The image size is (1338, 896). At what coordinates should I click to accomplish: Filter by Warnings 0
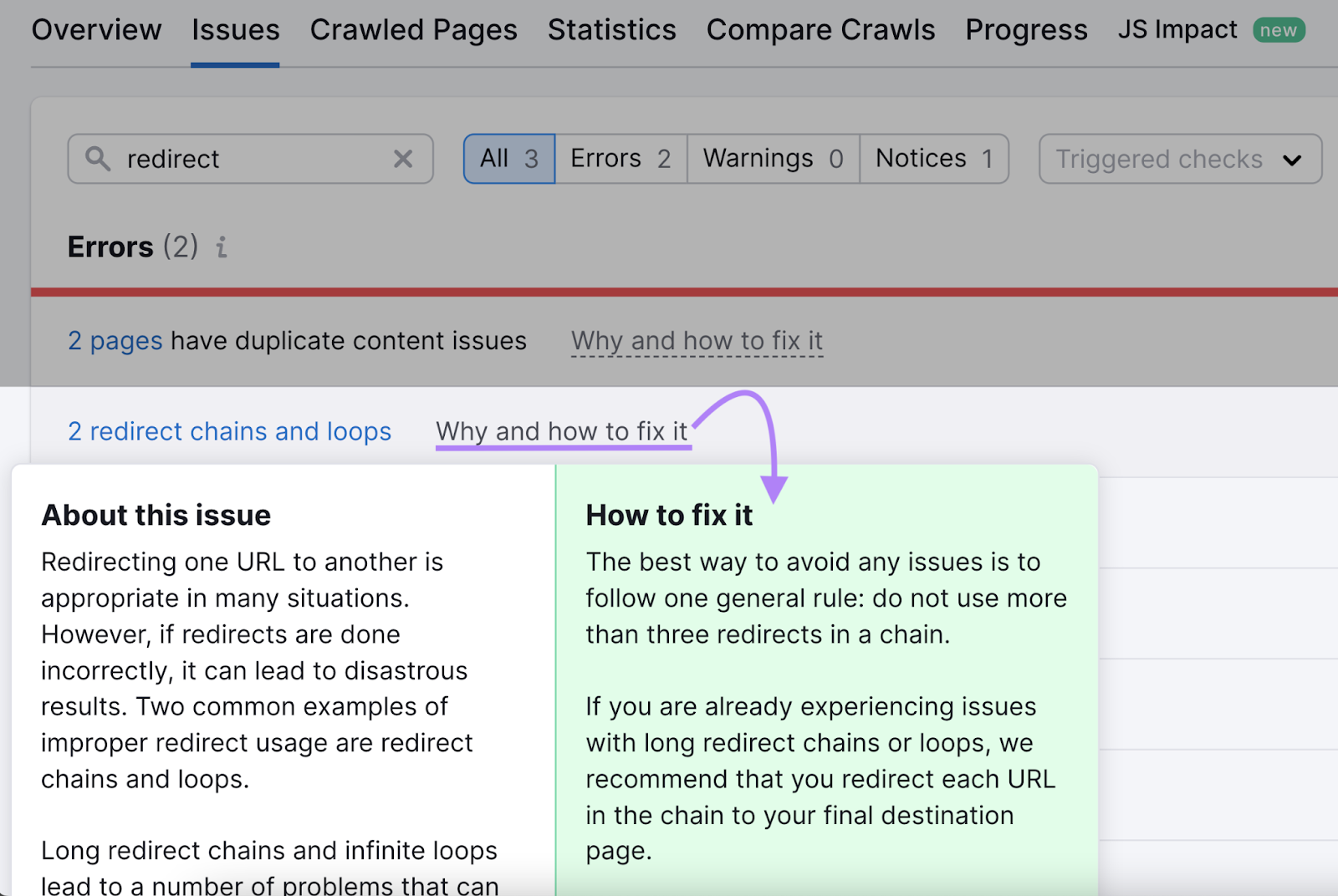[x=774, y=159]
